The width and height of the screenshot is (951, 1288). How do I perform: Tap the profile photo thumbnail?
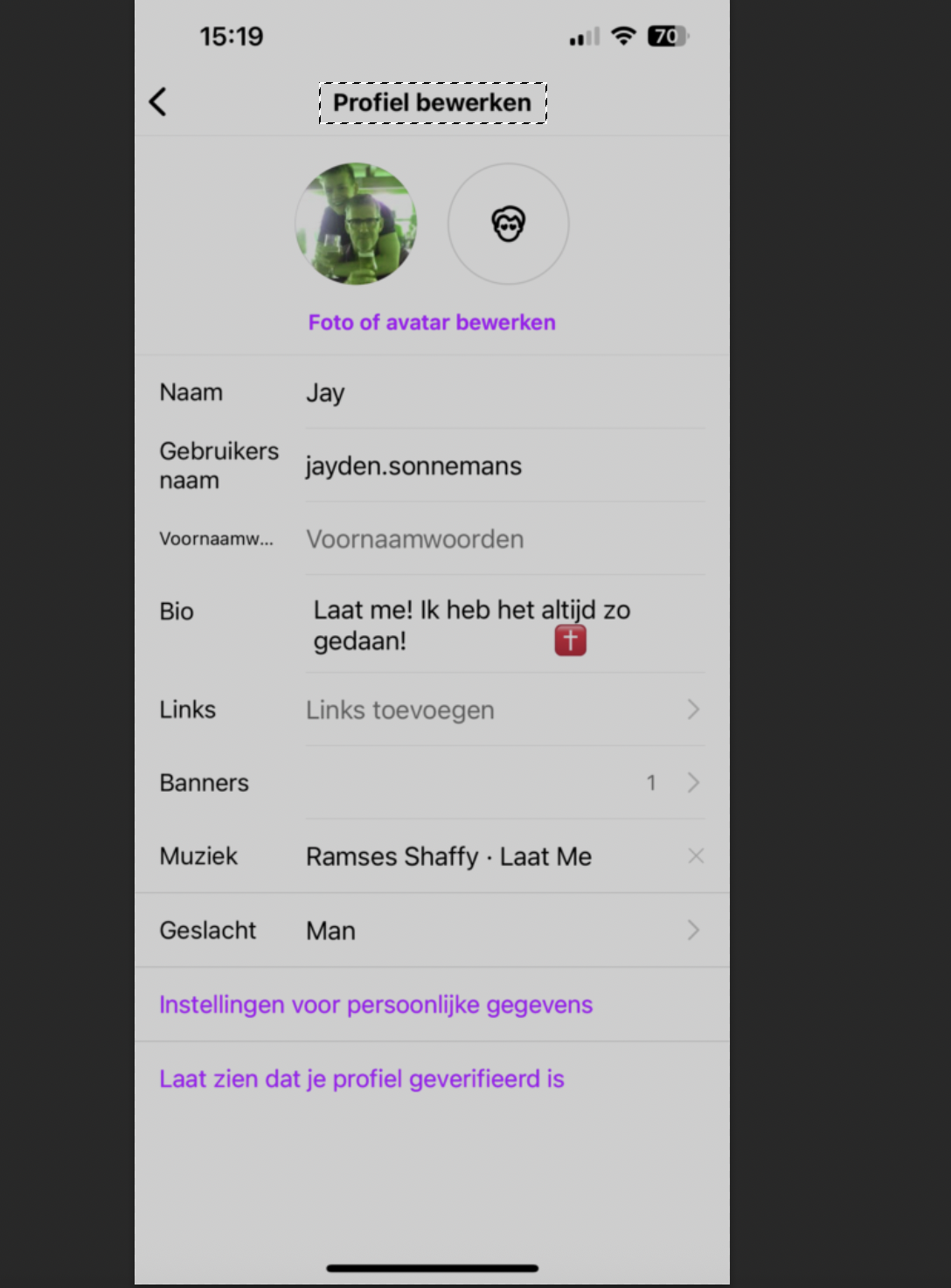[356, 224]
